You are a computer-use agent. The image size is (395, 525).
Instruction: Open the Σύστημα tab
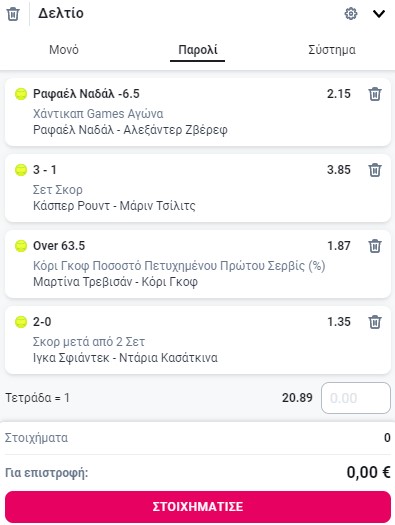click(332, 50)
